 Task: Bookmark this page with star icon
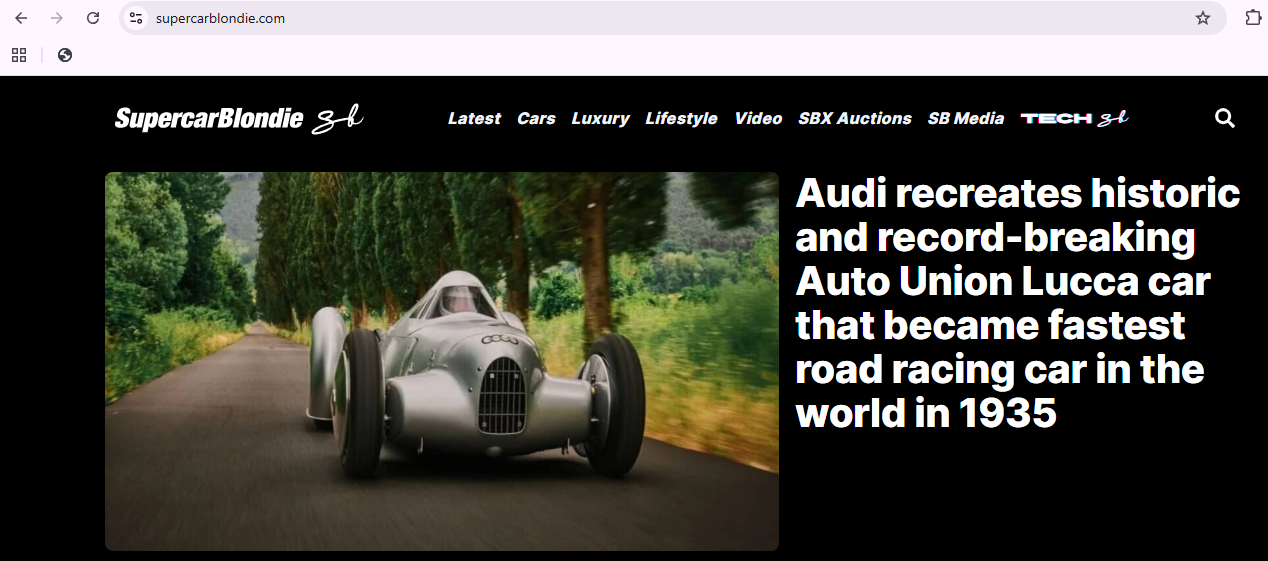point(1203,18)
